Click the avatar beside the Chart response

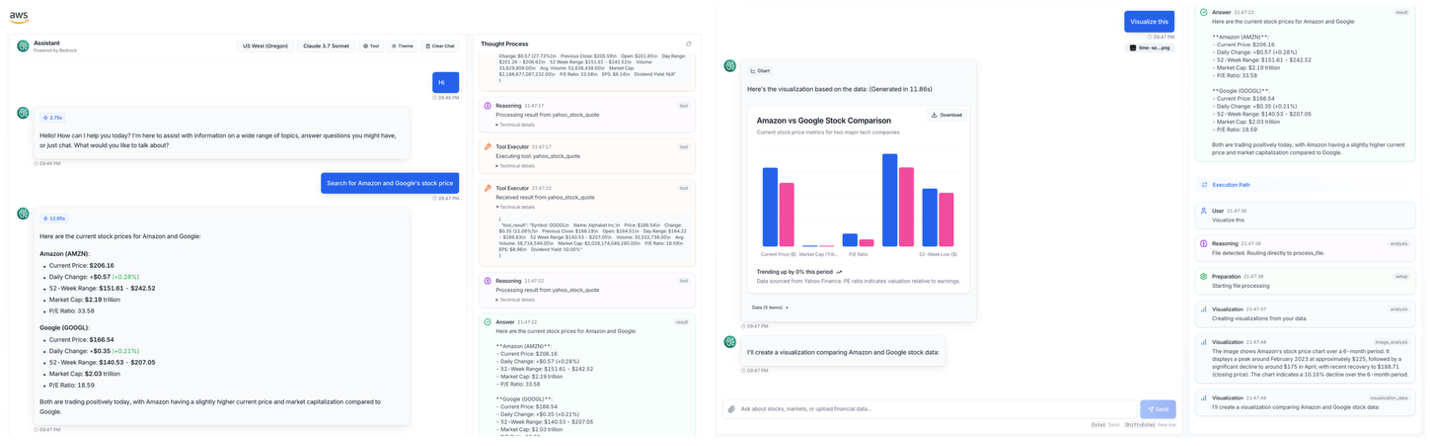[730, 66]
